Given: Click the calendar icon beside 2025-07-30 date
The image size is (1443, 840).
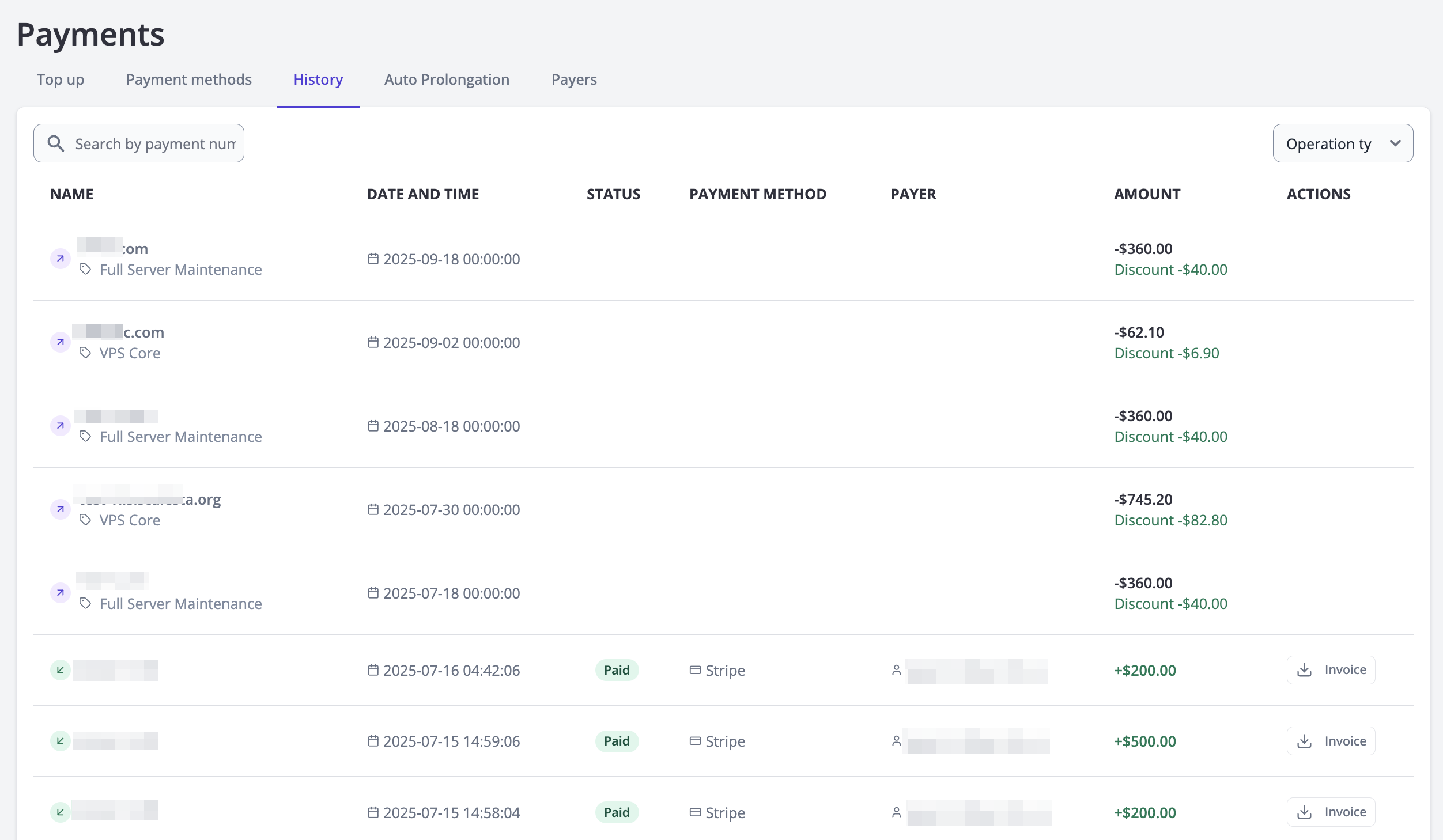Looking at the screenshot, I should point(373,509).
